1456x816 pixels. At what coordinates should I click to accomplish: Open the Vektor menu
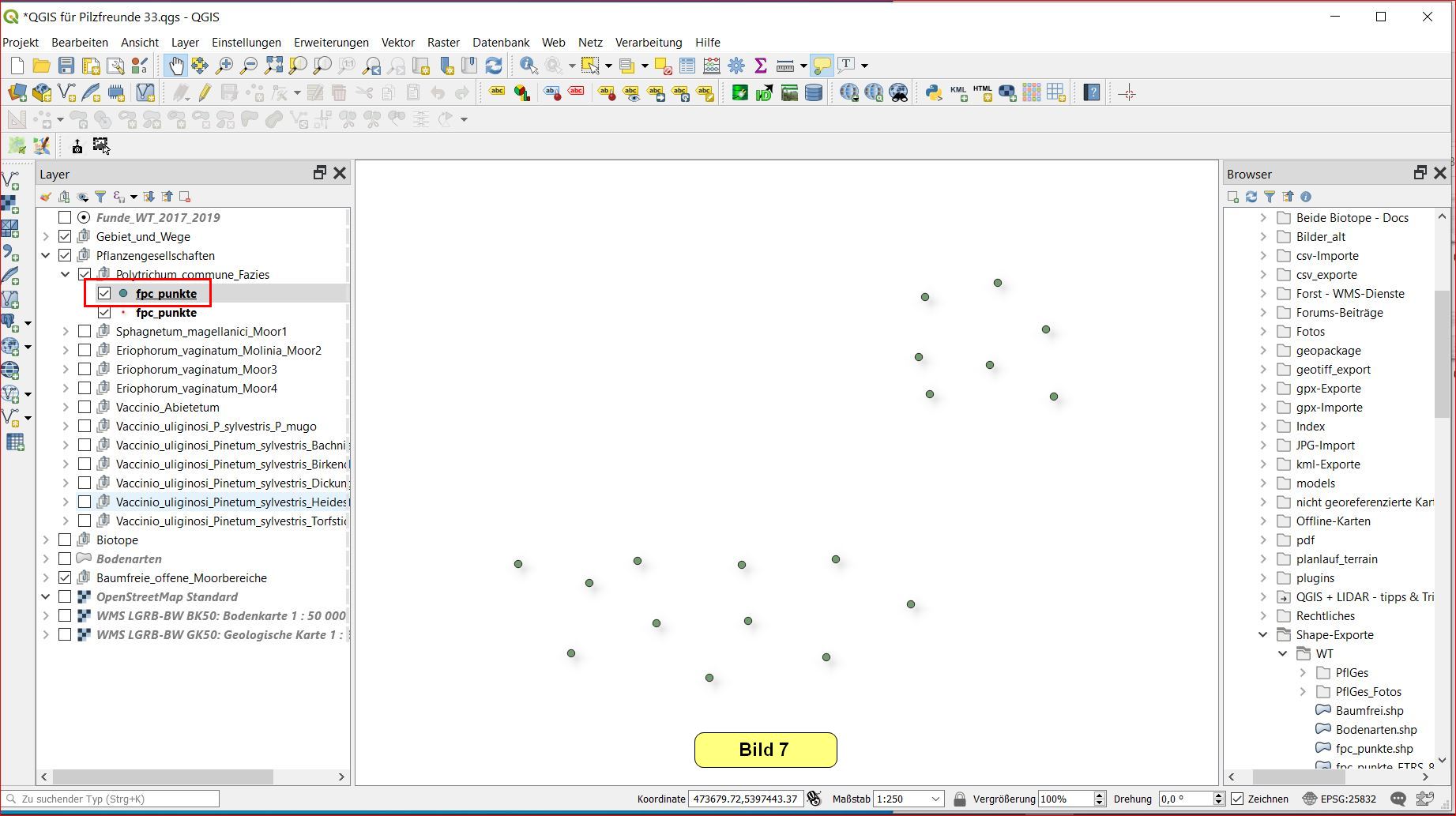[x=397, y=43]
